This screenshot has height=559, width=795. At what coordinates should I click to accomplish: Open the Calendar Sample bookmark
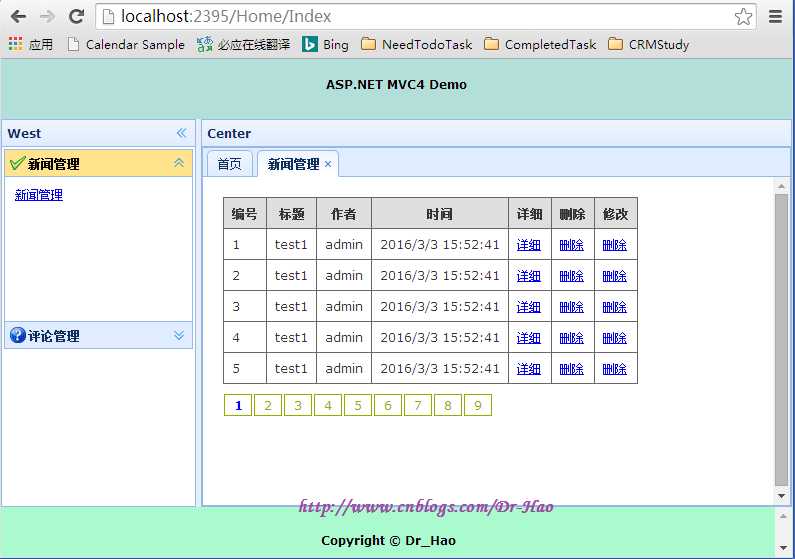126,45
